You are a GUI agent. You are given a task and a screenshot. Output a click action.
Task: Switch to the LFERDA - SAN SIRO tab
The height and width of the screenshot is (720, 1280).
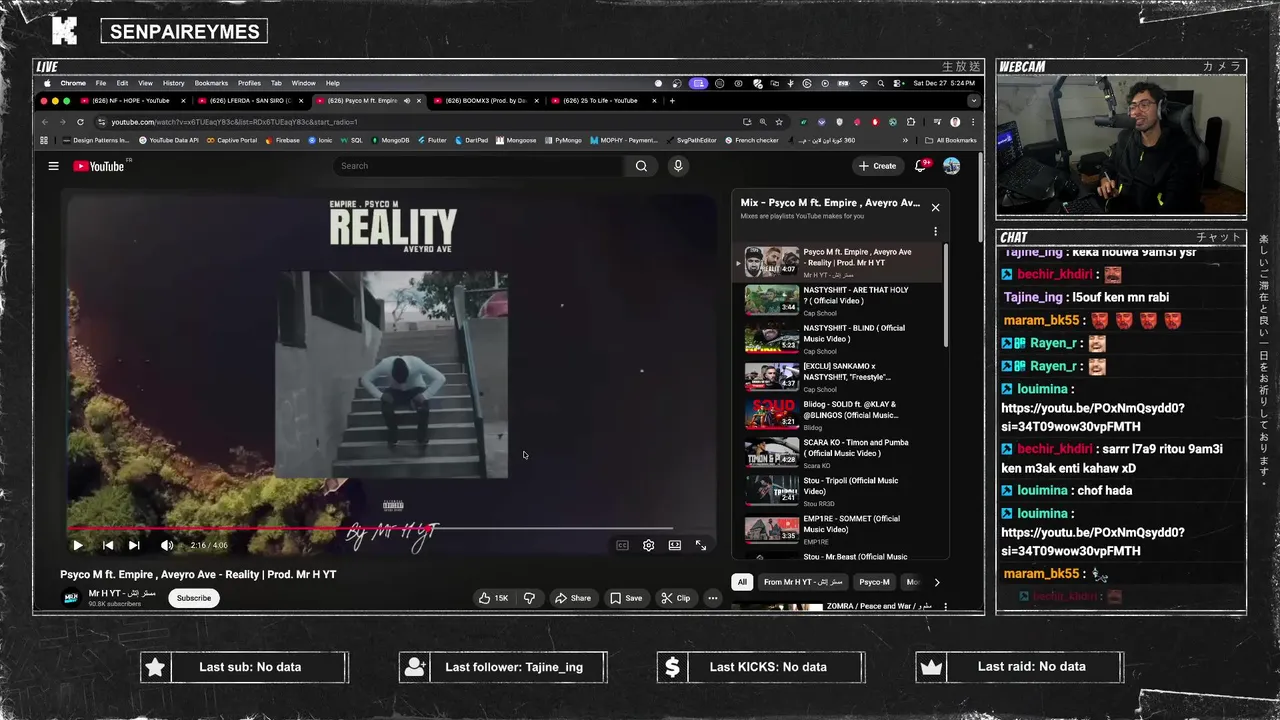pos(250,101)
